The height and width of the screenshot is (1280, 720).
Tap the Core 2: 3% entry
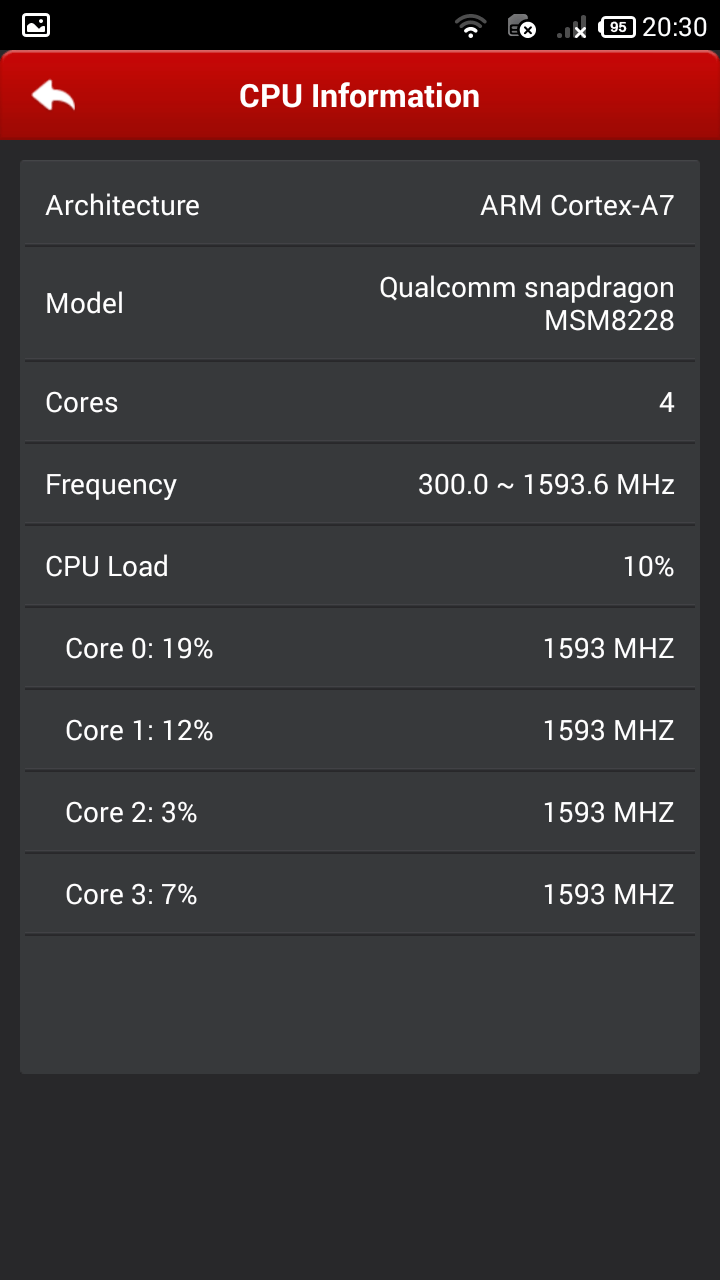click(131, 812)
